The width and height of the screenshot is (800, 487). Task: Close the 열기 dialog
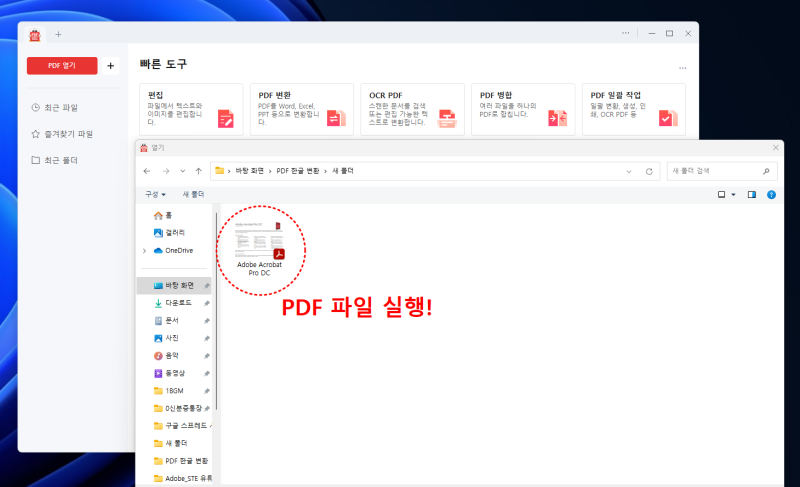[x=776, y=147]
